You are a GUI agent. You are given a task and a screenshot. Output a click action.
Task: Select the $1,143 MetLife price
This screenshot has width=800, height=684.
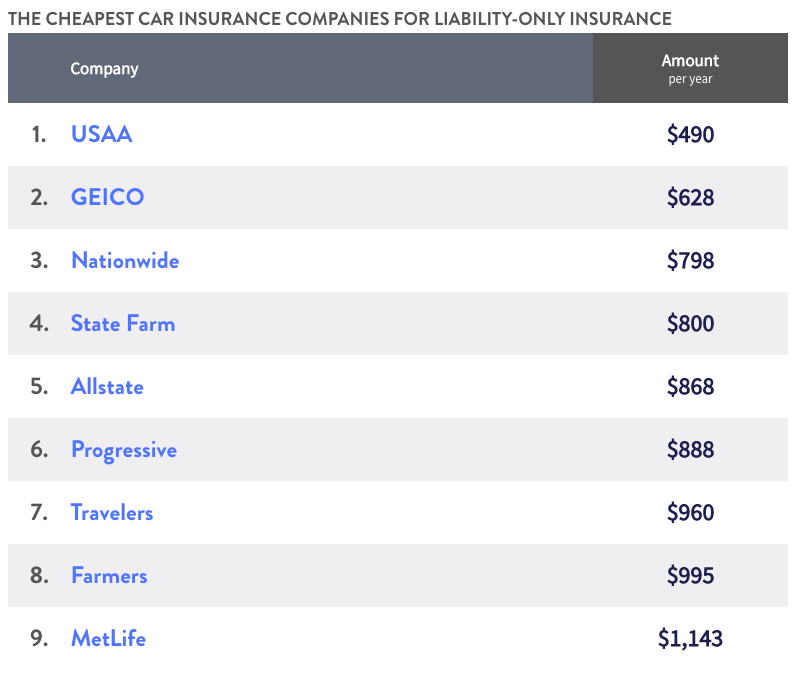pos(690,638)
